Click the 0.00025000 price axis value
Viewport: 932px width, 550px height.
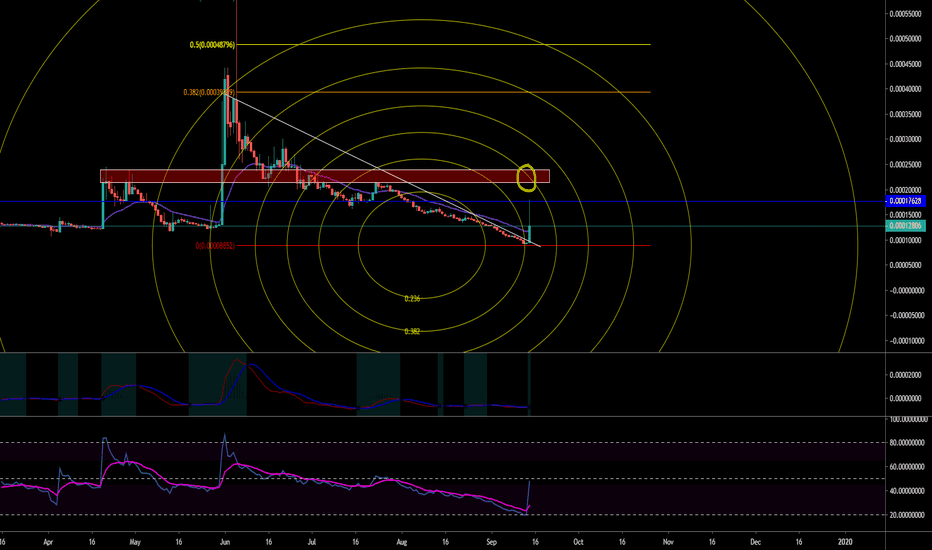[x=906, y=165]
